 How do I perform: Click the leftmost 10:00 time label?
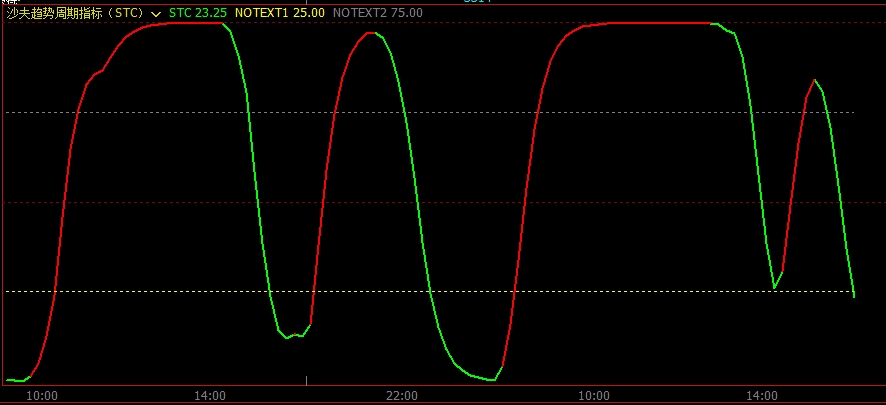click(41, 395)
